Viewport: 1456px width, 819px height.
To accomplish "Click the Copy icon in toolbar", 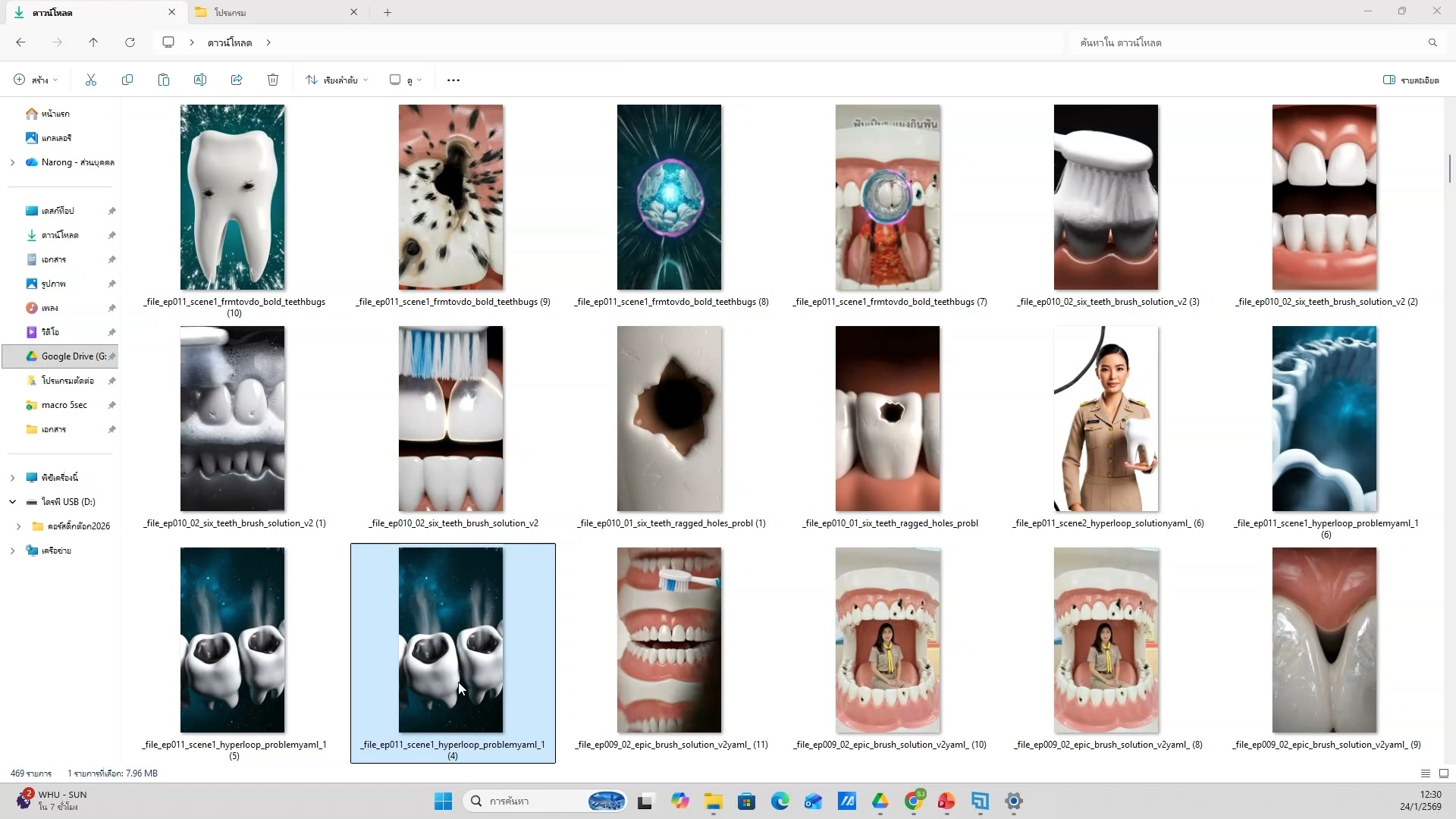I will pos(127,80).
